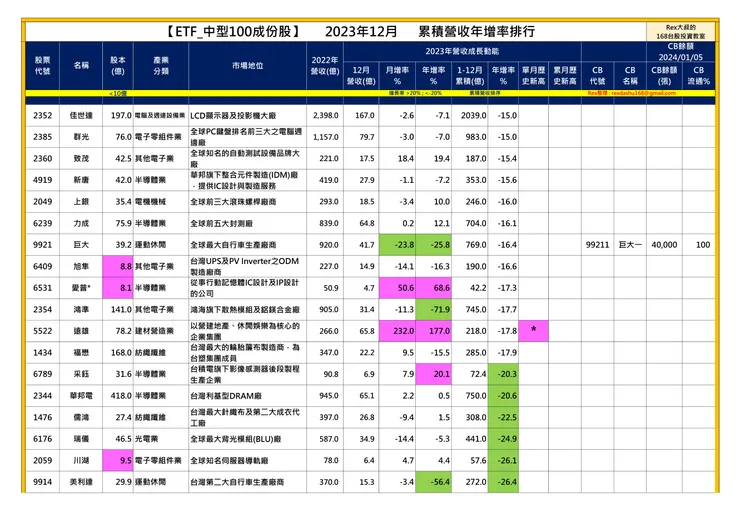Click the description 全球知名伺服器導軌廠
The width and height of the screenshot is (740, 523).
[x=229, y=460]
